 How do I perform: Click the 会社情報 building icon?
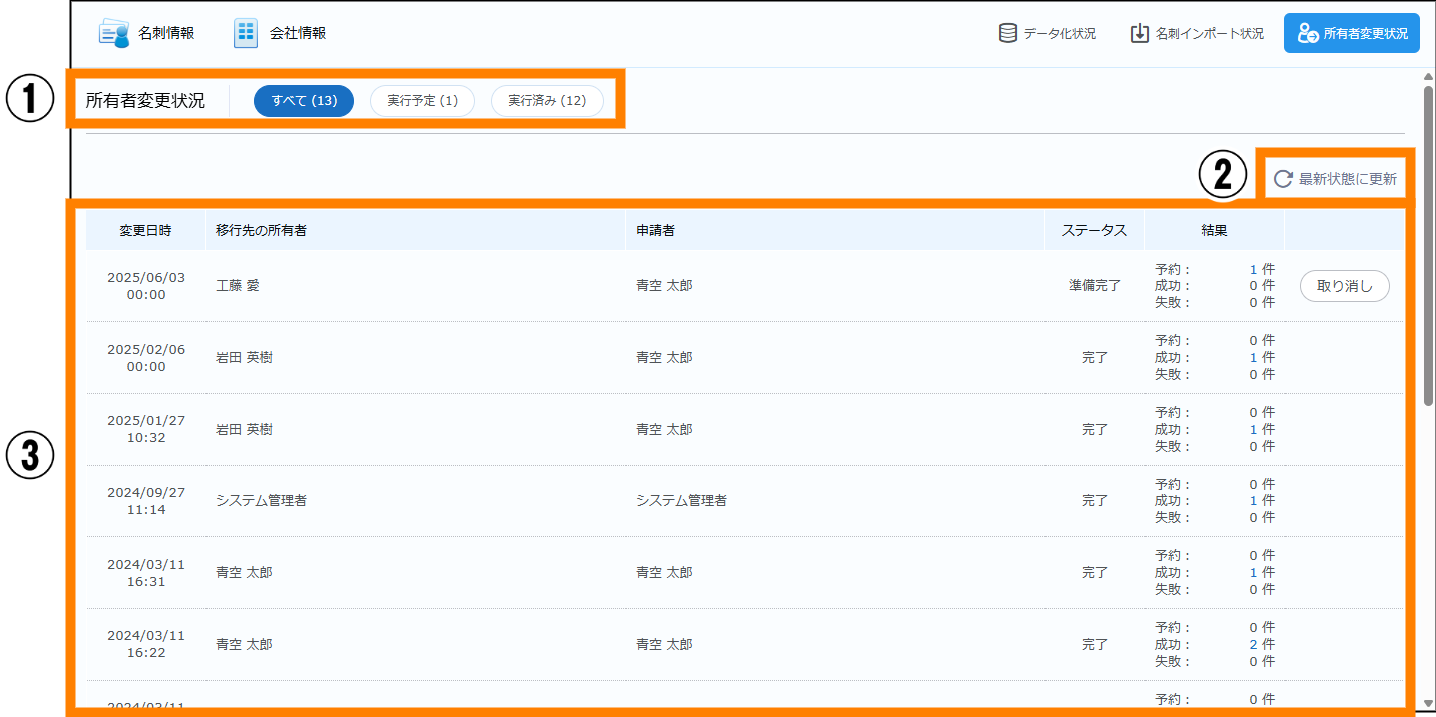click(x=245, y=33)
